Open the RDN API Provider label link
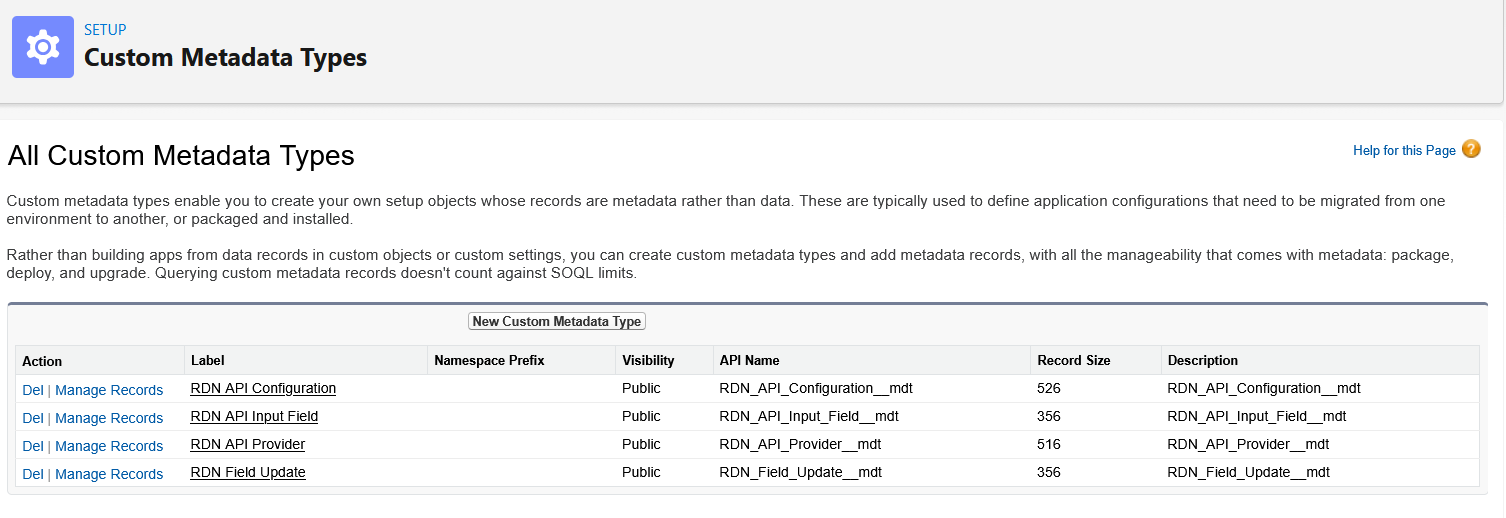Viewport: 1506px width, 518px height. tap(247, 444)
